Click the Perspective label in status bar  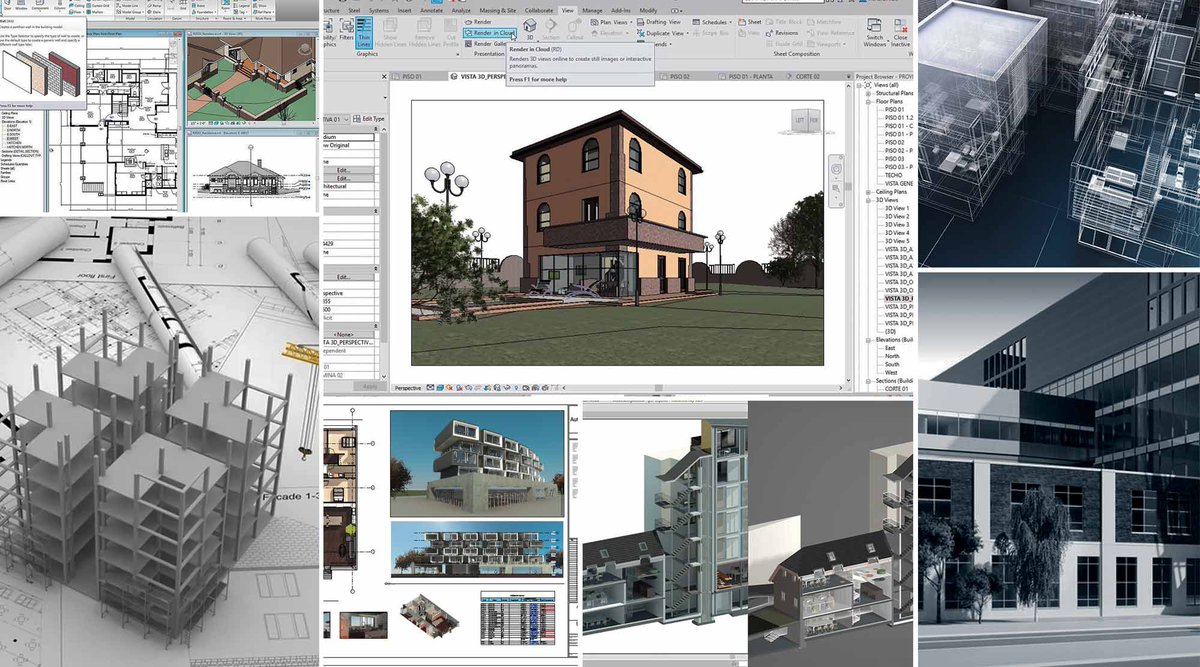point(407,387)
